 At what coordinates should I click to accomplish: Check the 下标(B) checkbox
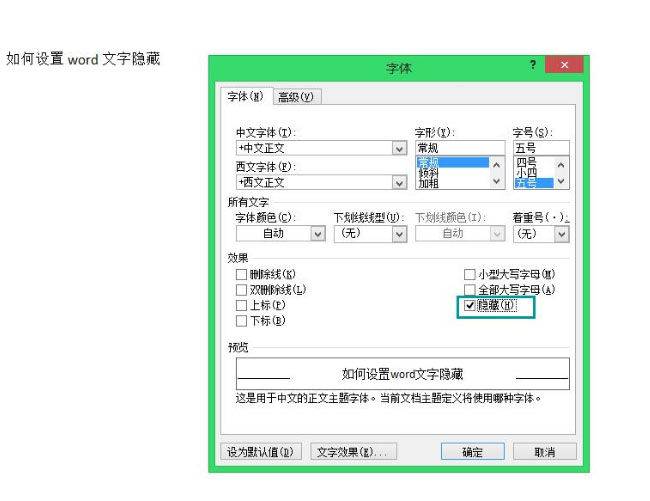[241, 321]
